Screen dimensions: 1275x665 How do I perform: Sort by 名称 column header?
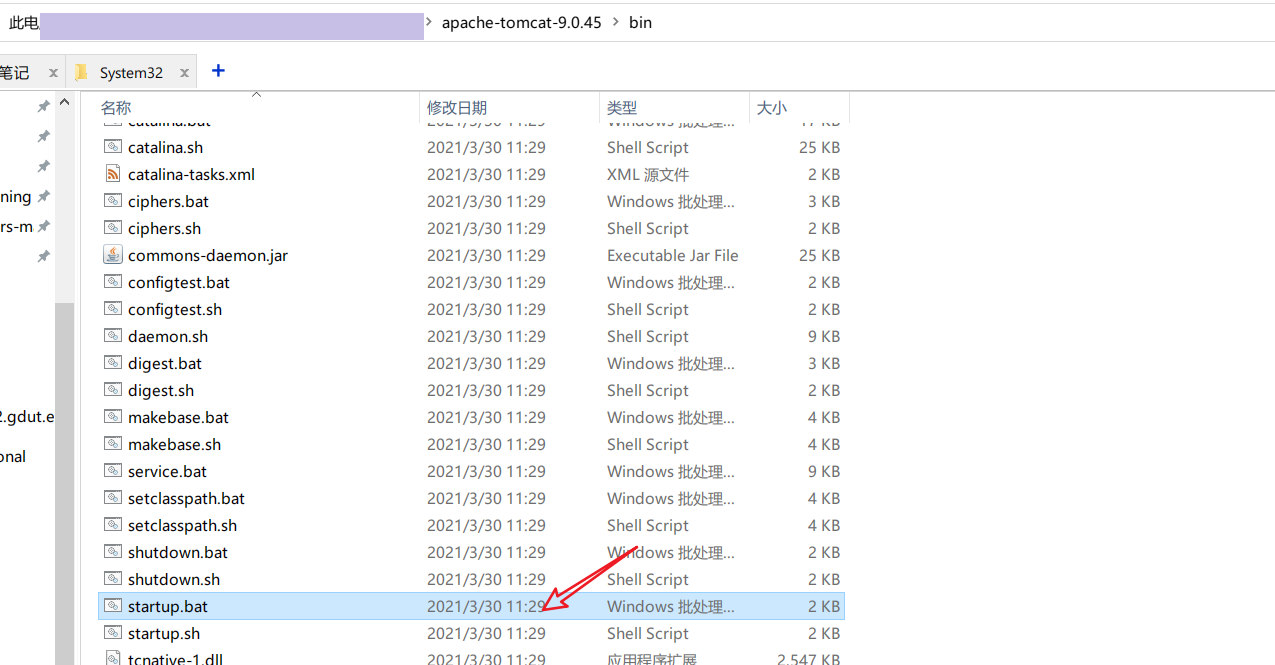click(x=116, y=107)
